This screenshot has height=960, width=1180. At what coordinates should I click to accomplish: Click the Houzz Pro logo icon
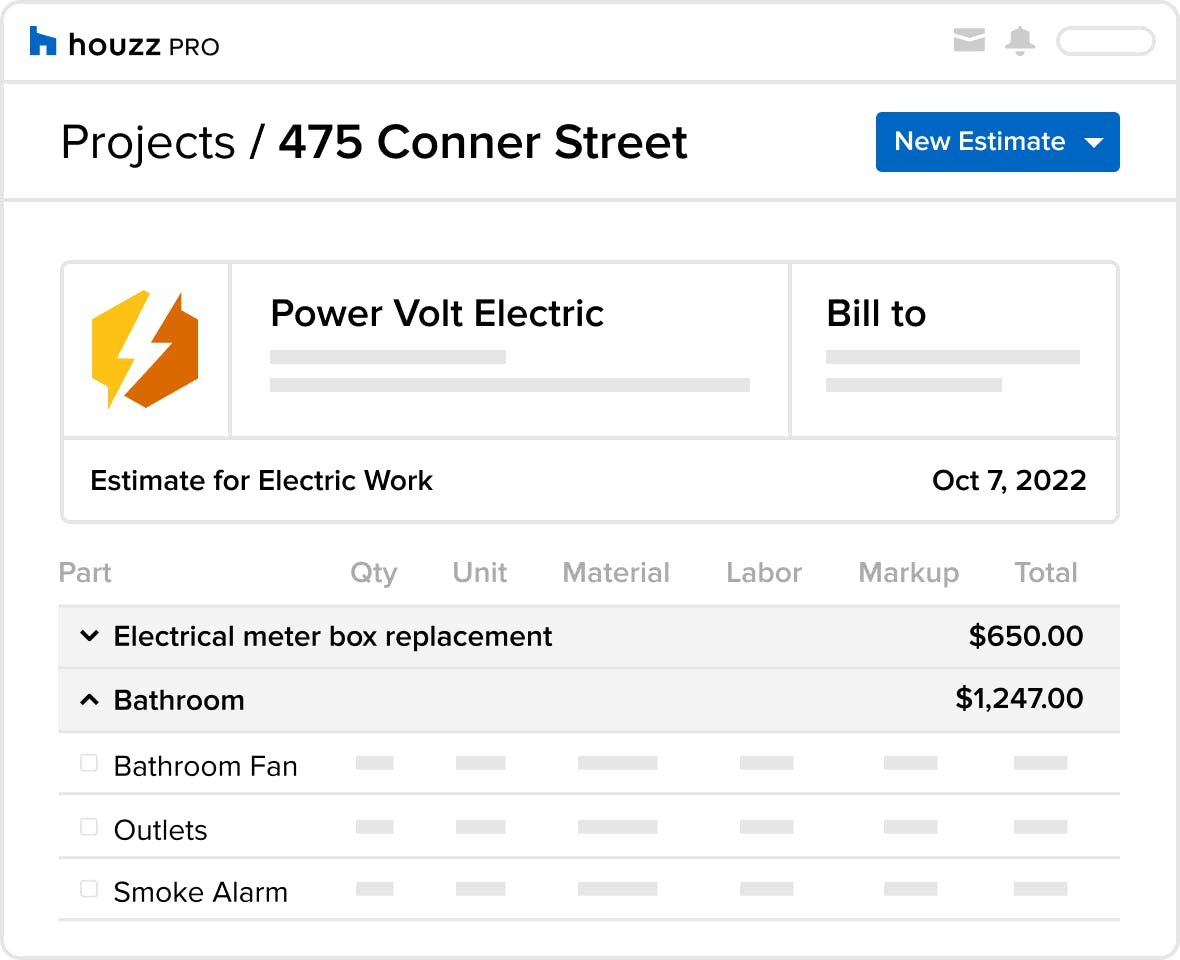[x=42, y=41]
